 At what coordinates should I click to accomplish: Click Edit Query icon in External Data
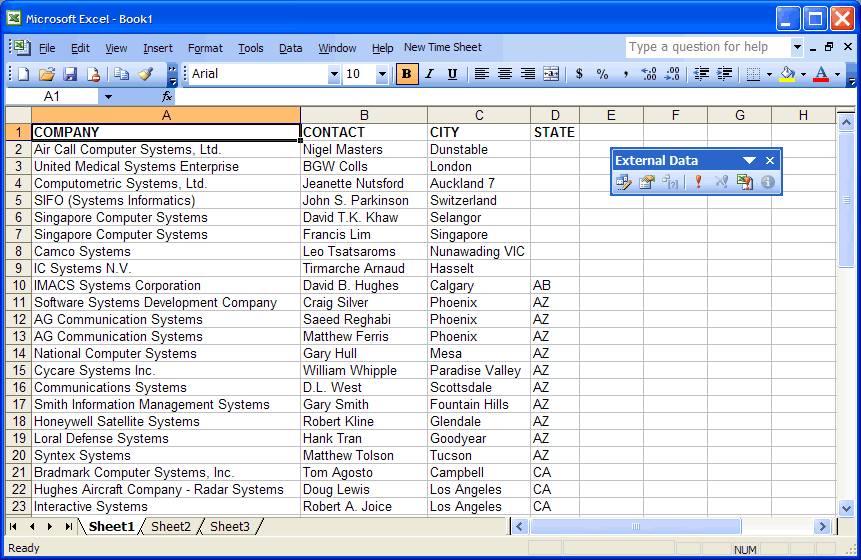tap(624, 182)
